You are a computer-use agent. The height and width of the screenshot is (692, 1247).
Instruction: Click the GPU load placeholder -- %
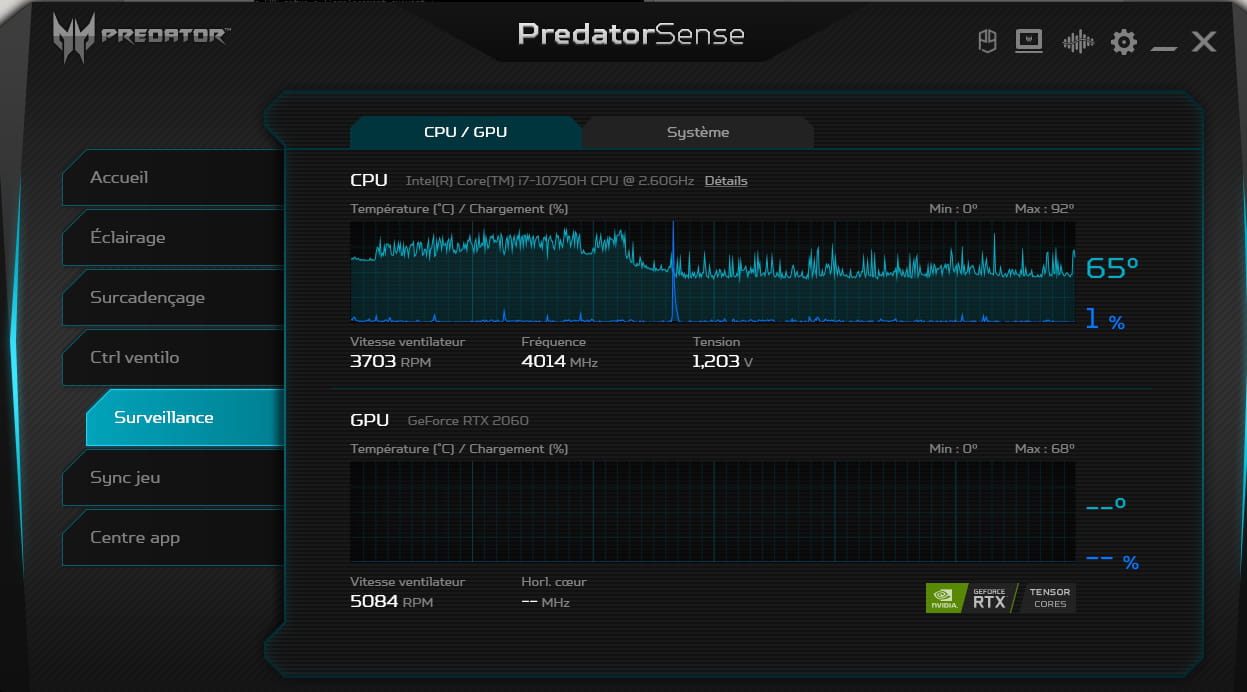coord(1112,562)
